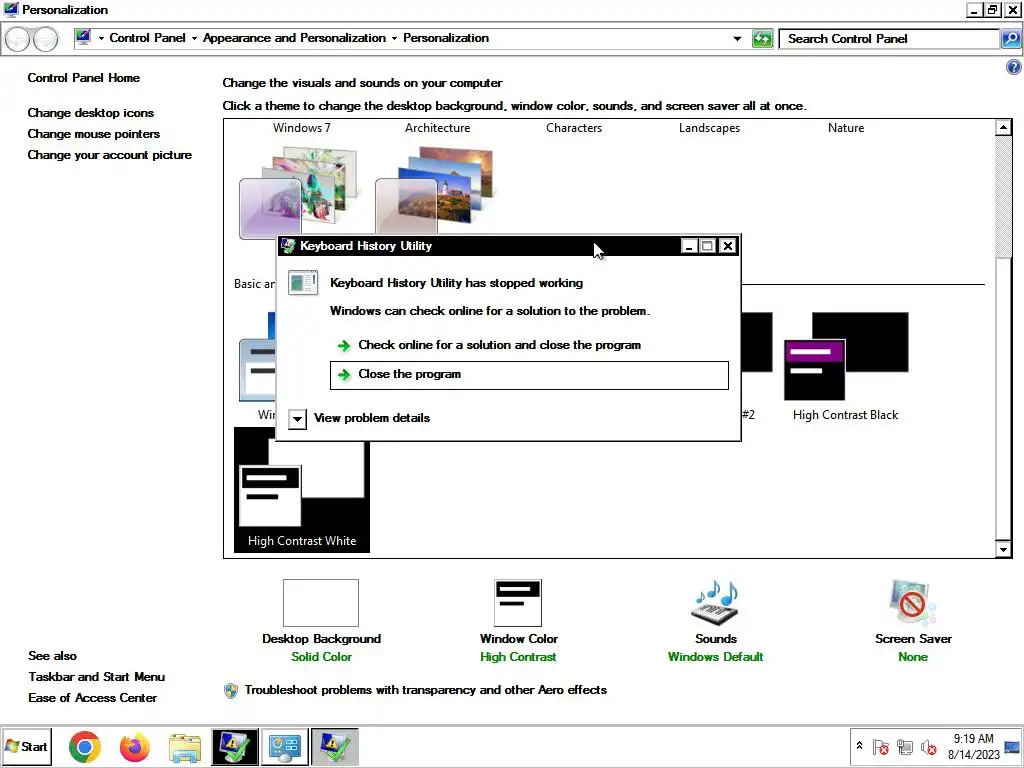Click the Personalization window title icon
1024x768 pixels.
(10, 9)
